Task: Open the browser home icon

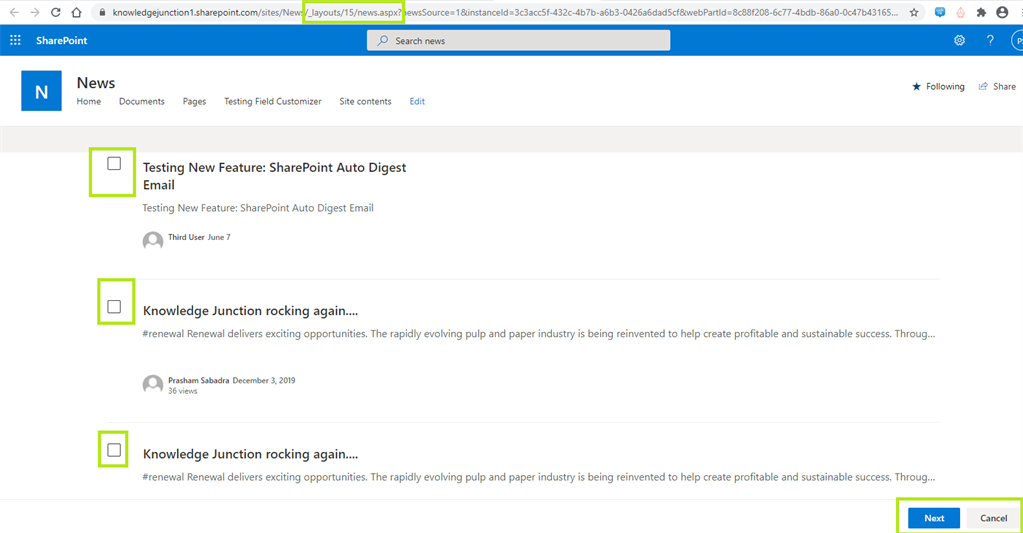Action: click(76, 12)
